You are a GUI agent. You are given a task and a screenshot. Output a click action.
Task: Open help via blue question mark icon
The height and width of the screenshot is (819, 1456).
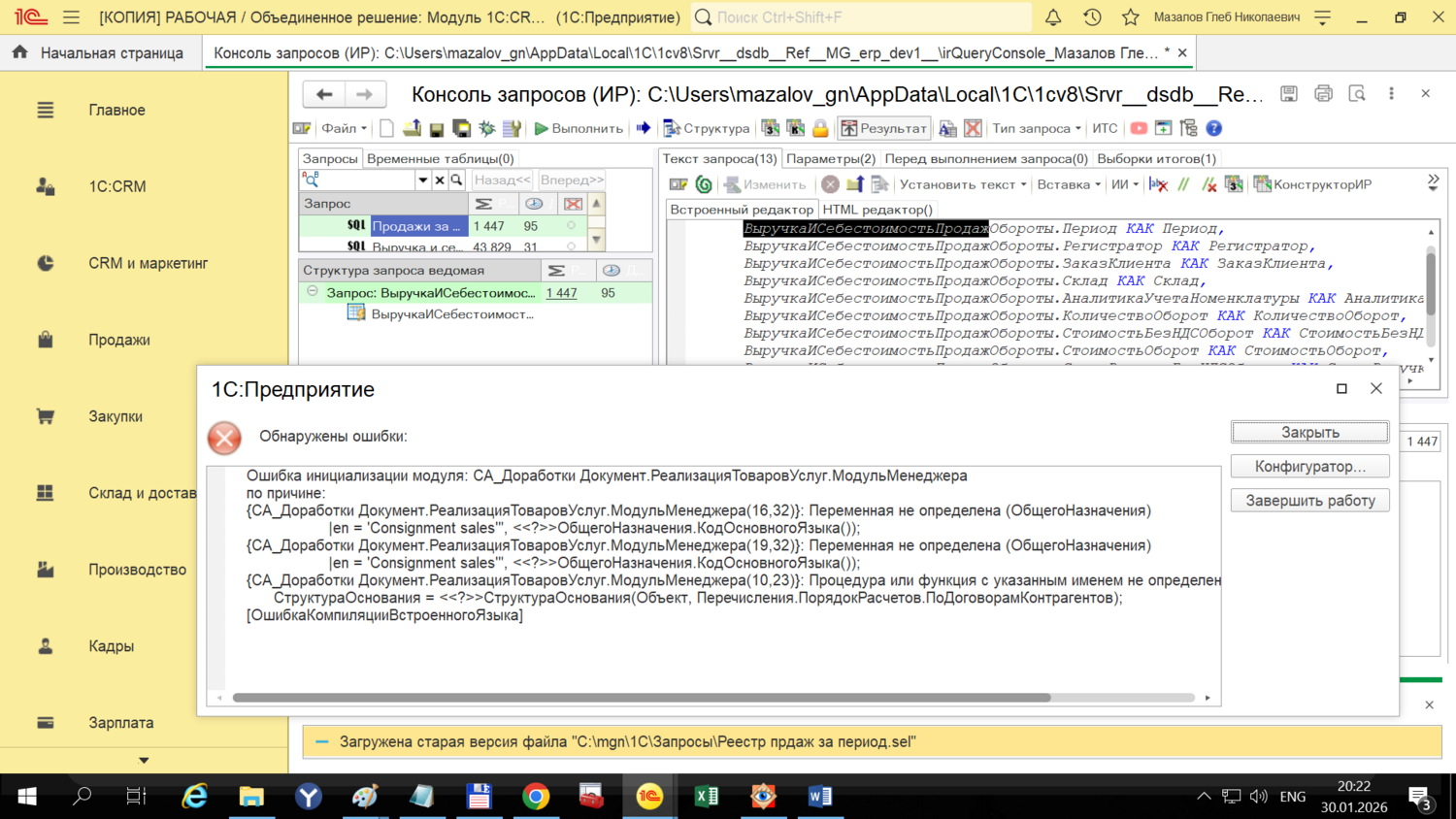(x=1213, y=128)
